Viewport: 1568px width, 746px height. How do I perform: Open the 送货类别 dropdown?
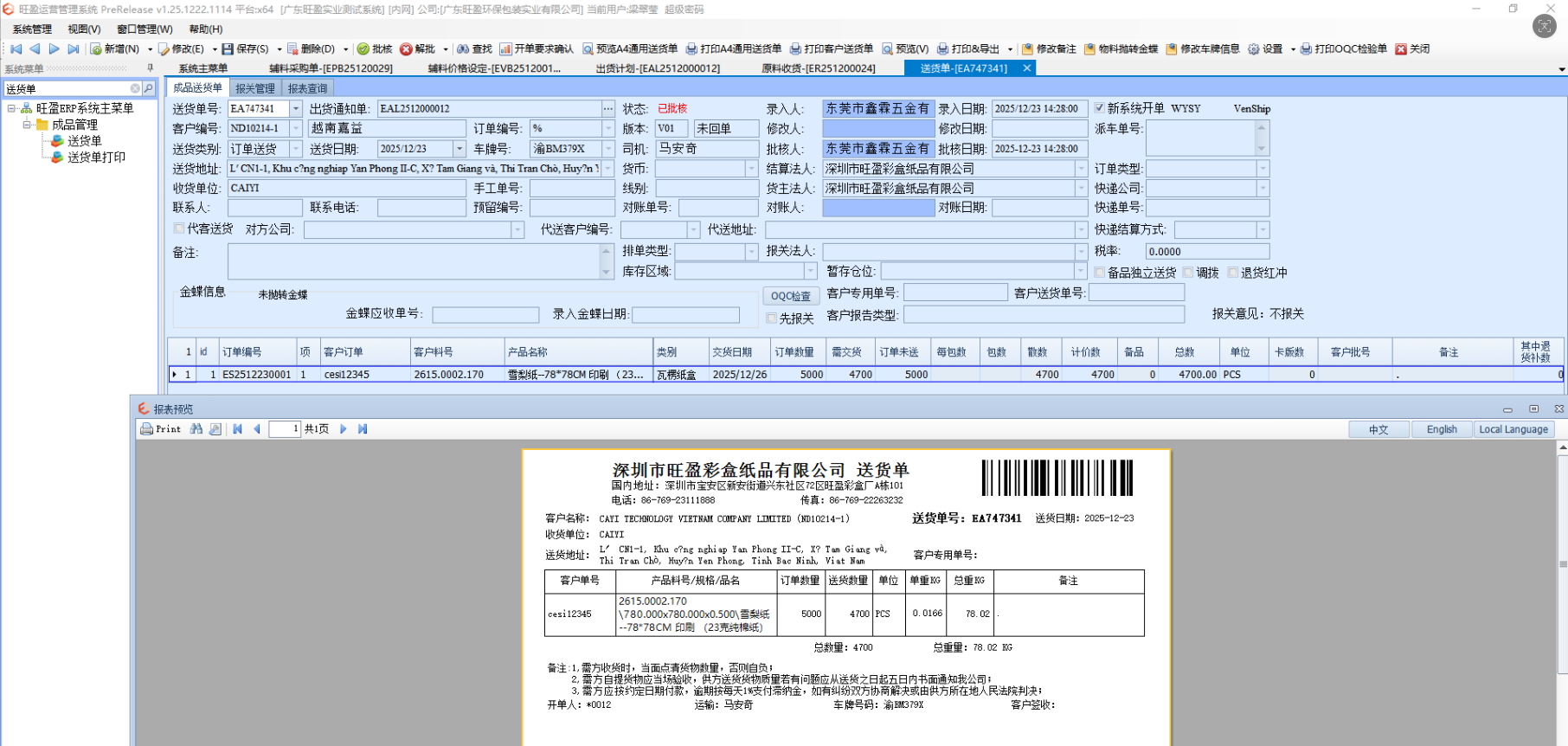(x=296, y=149)
